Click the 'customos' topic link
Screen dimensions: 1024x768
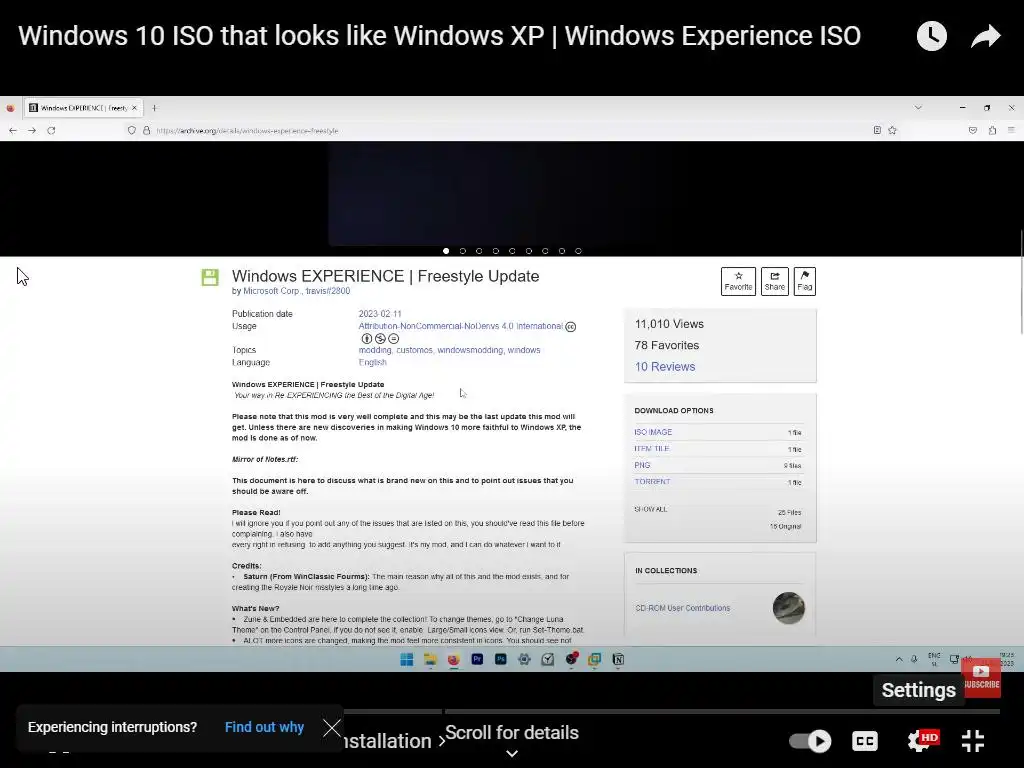pos(414,350)
